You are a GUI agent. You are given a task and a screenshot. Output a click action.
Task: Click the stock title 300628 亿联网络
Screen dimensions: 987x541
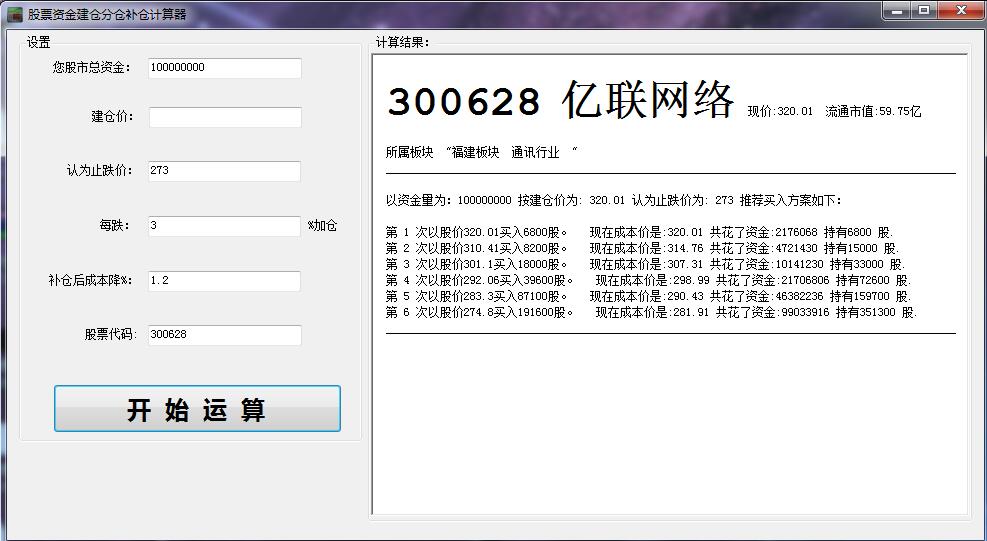point(560,100)
